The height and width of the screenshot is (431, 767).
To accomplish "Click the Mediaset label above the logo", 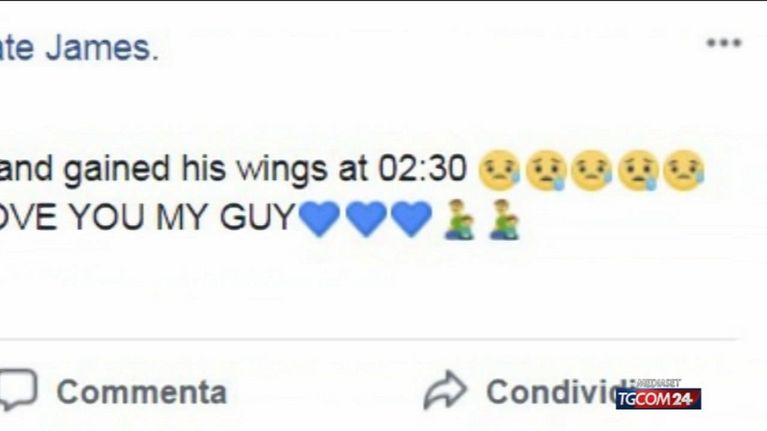I will [658, 383].
